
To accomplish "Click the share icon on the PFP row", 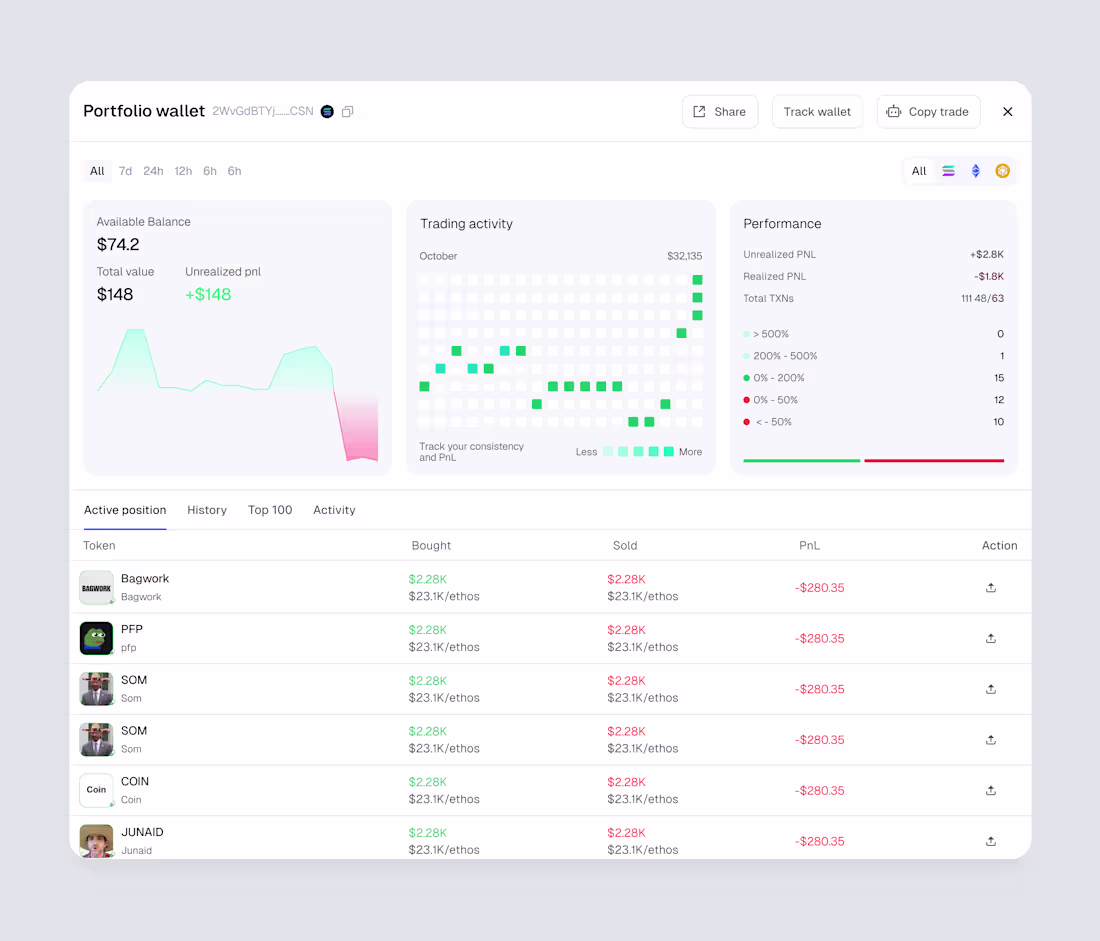I will (990, 637).
